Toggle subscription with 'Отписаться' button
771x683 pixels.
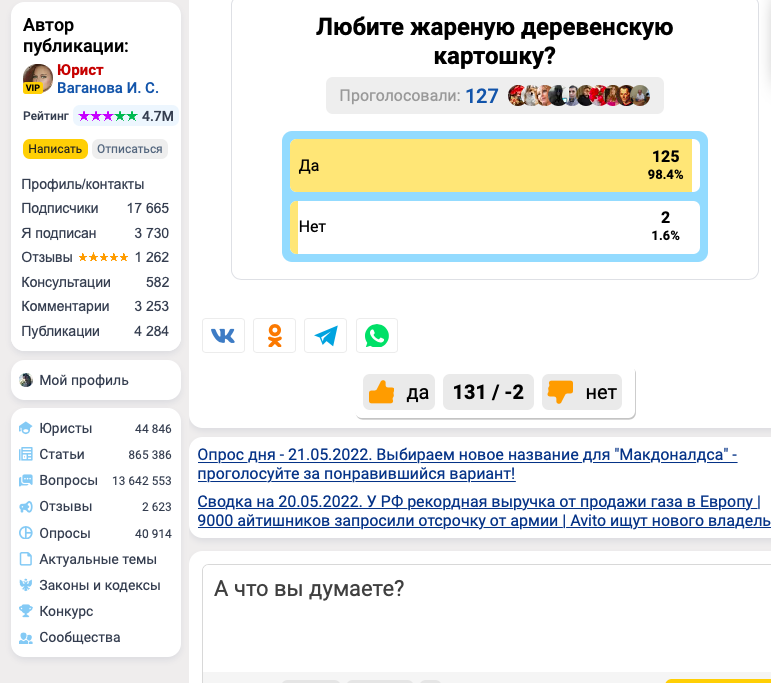click(x=130, y=149)
